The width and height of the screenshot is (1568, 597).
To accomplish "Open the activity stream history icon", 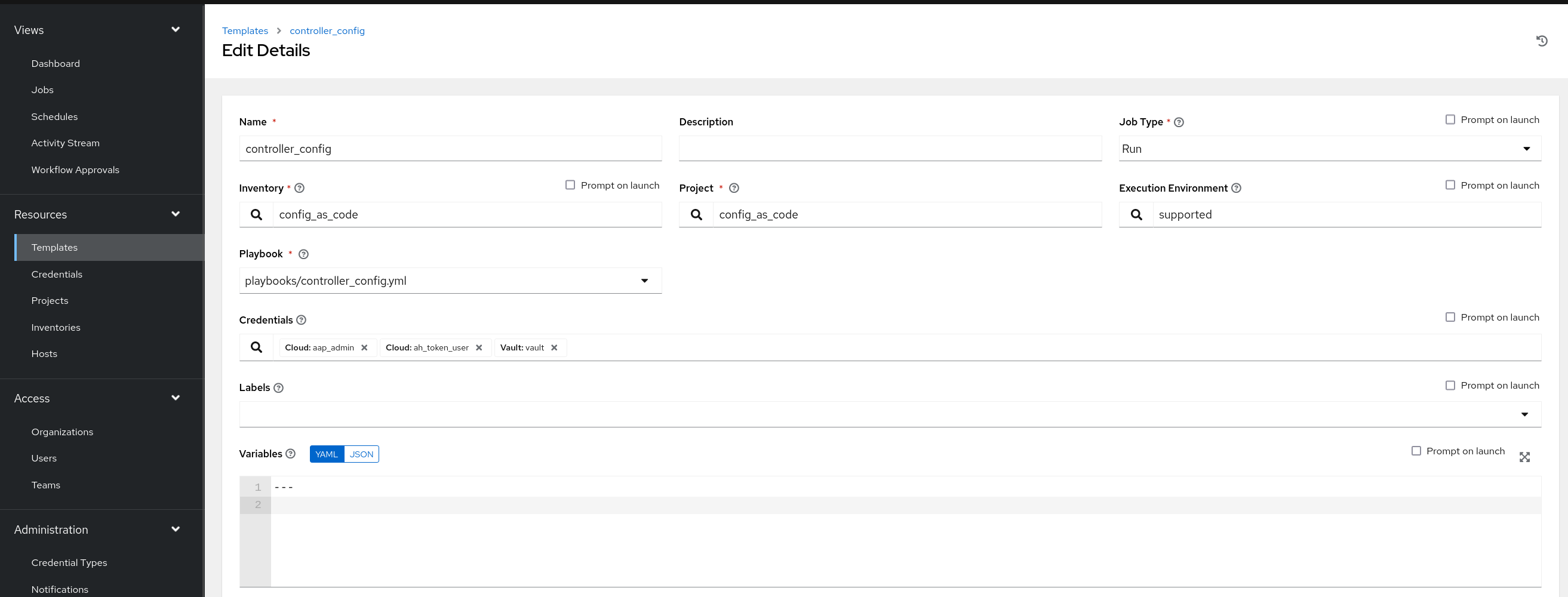I will (x=1541, y=41).
